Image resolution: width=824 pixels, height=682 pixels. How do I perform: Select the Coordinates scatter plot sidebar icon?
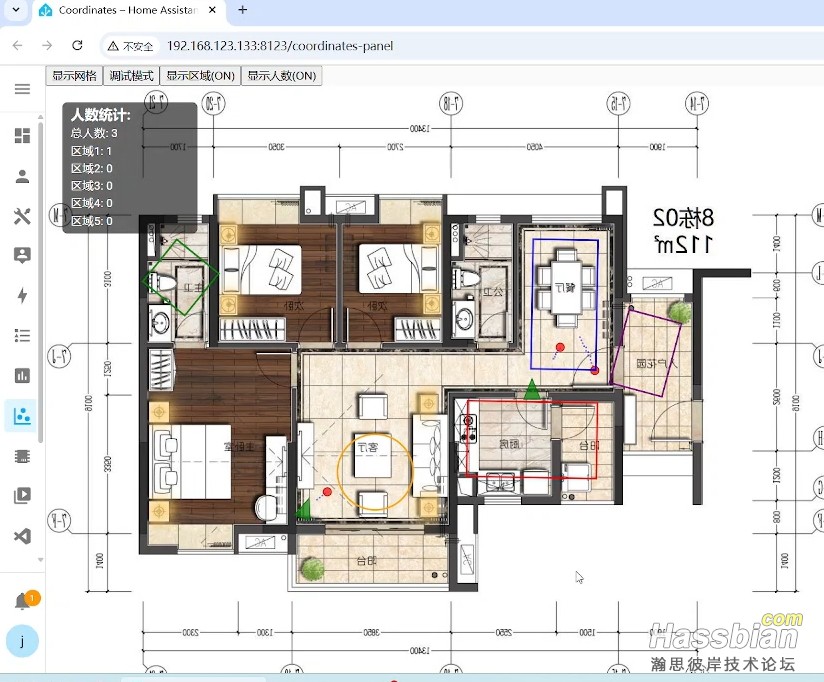point(22,416)
